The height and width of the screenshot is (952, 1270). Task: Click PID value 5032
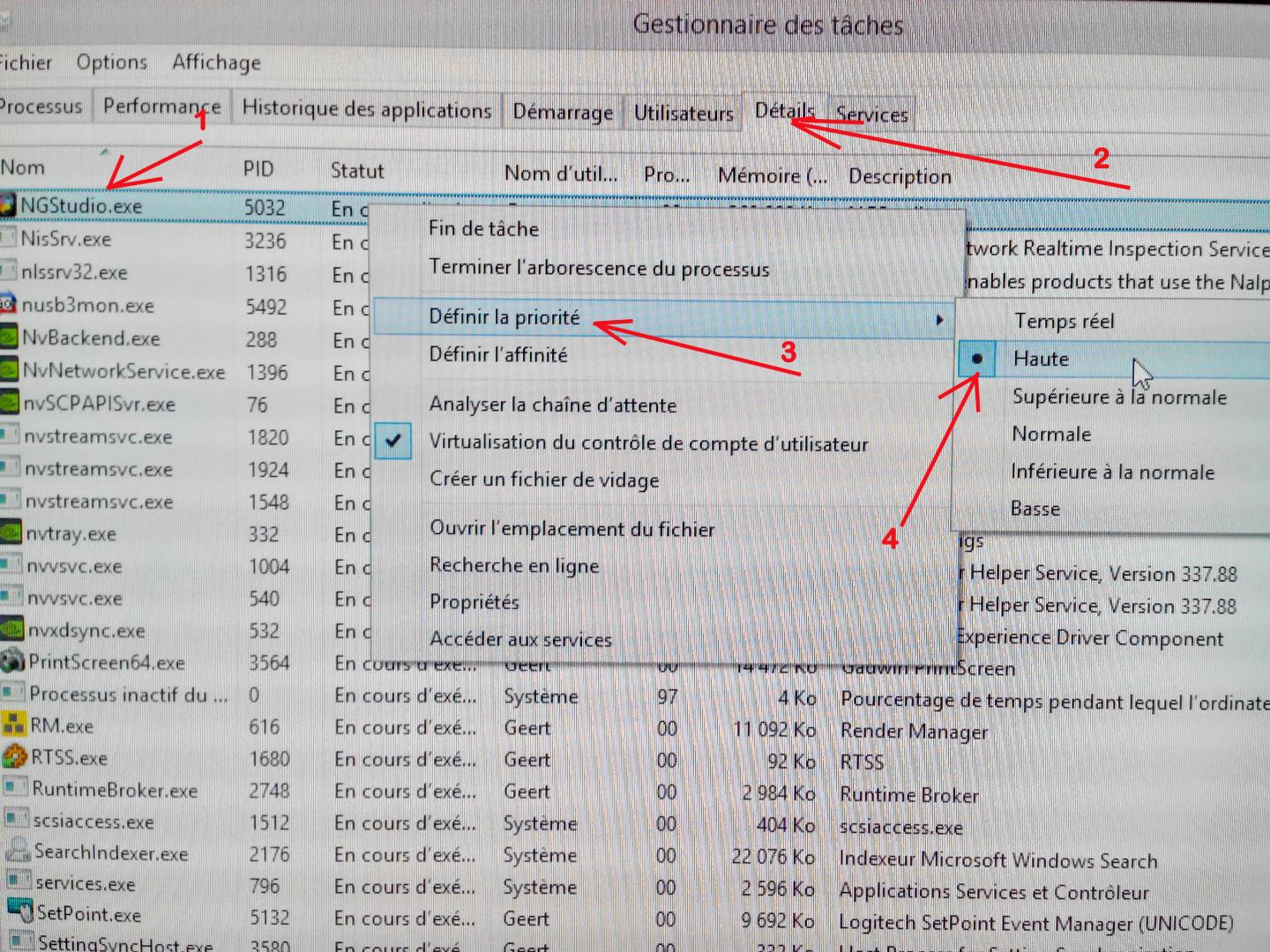265,208
